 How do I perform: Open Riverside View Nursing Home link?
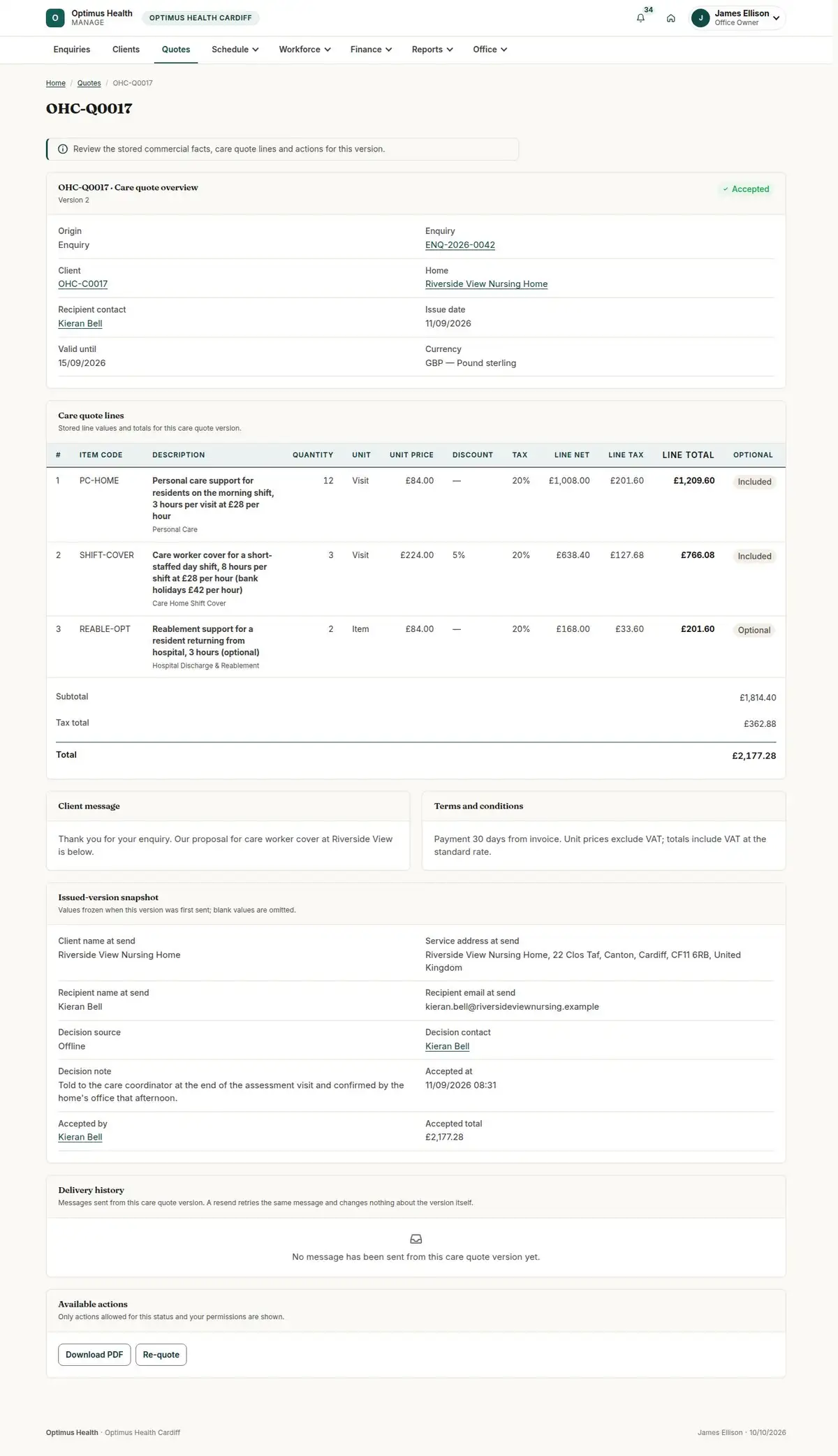click(486, 284)
